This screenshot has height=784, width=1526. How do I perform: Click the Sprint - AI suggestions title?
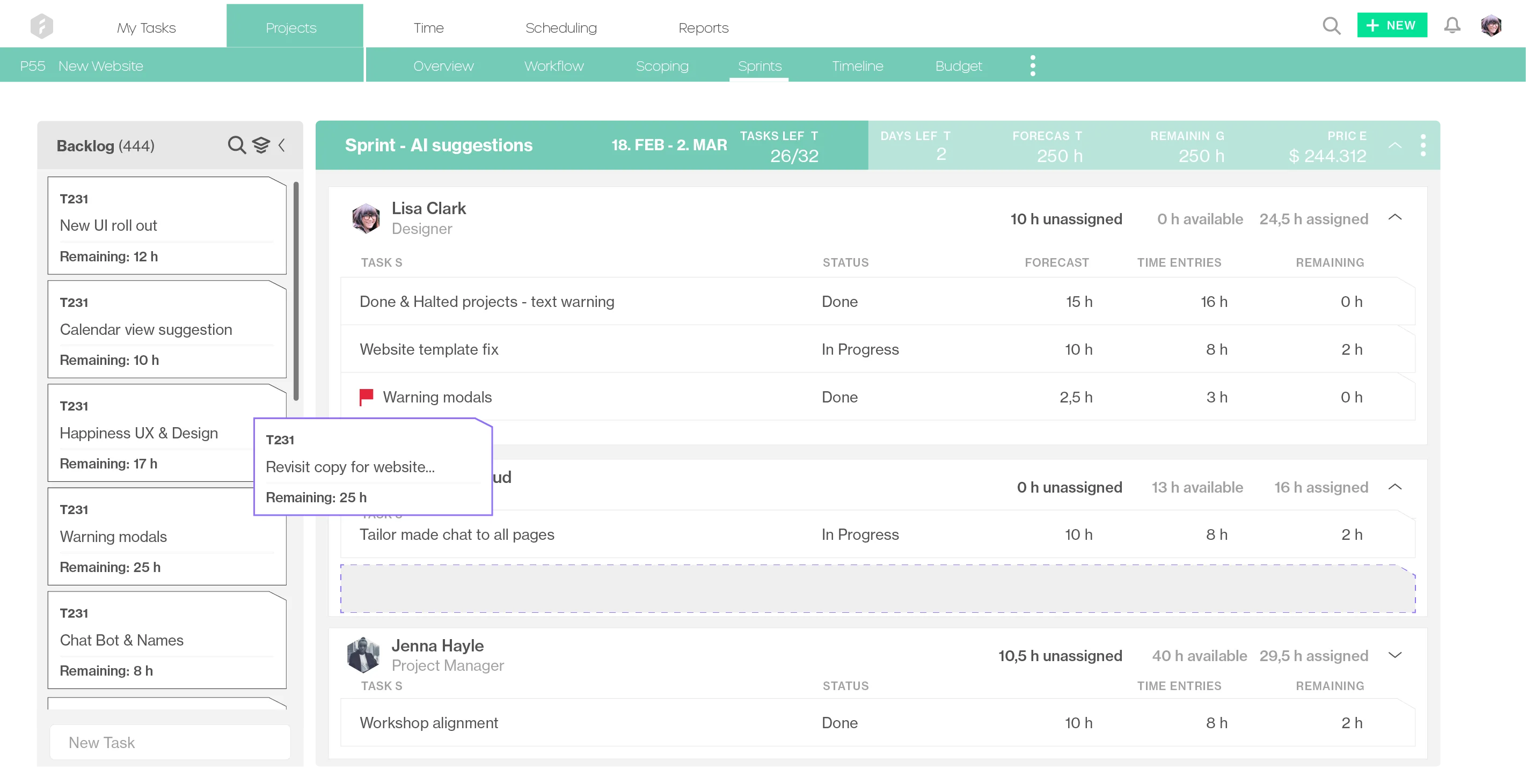[x=439, y=145]
